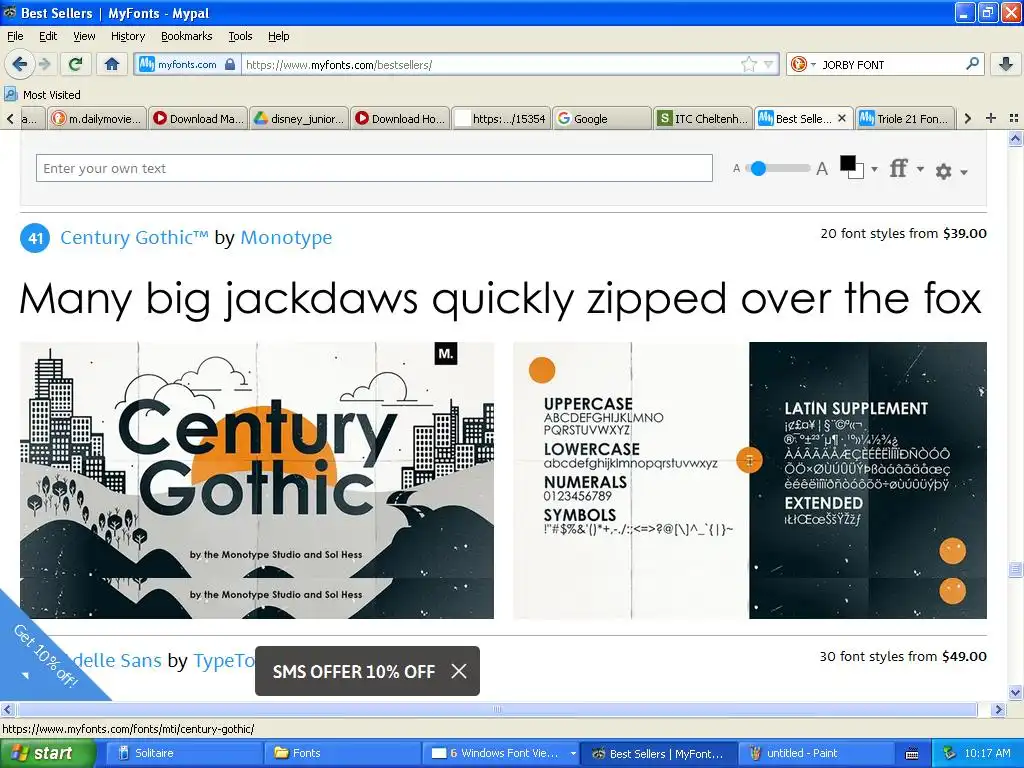
Task: Click the small A size label
Action: (737, 168)
